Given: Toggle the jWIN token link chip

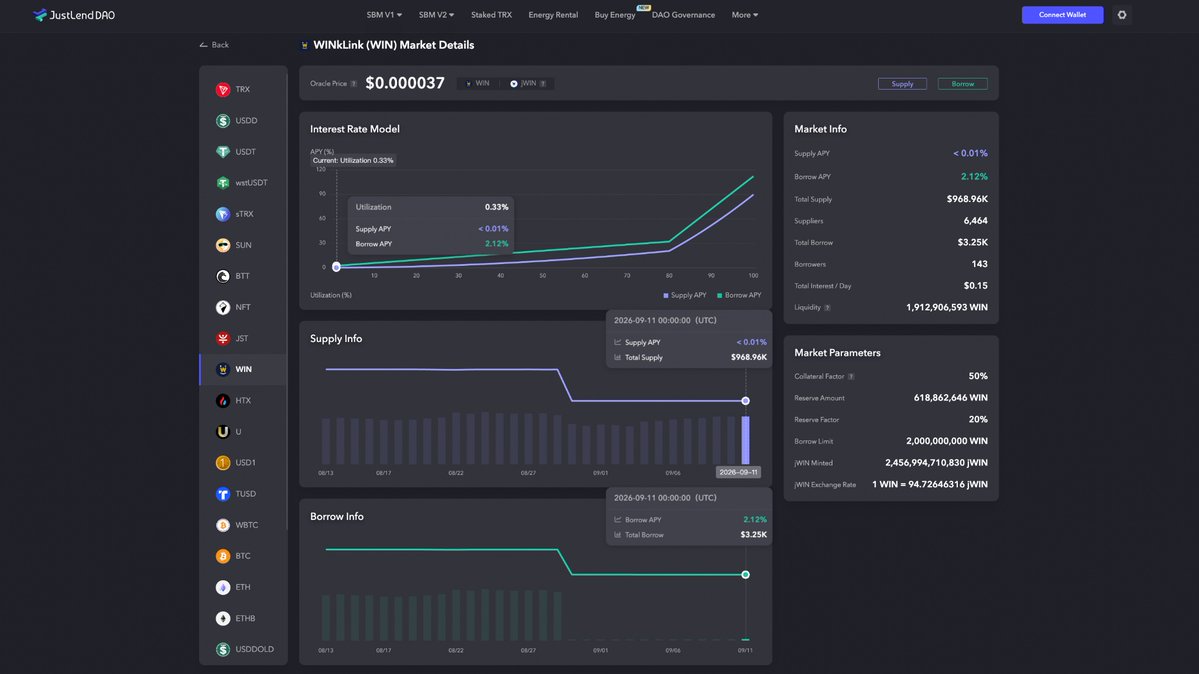Looking at the screenshot, I should [528, 83].
